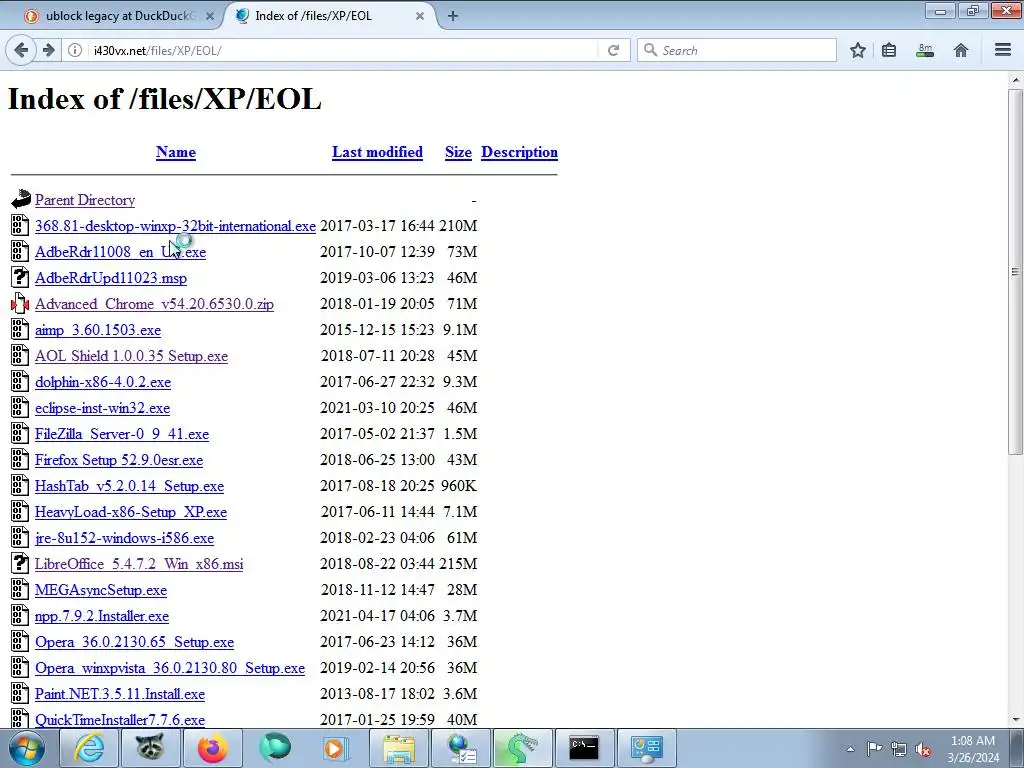Sort listing by Name column header

176,152
